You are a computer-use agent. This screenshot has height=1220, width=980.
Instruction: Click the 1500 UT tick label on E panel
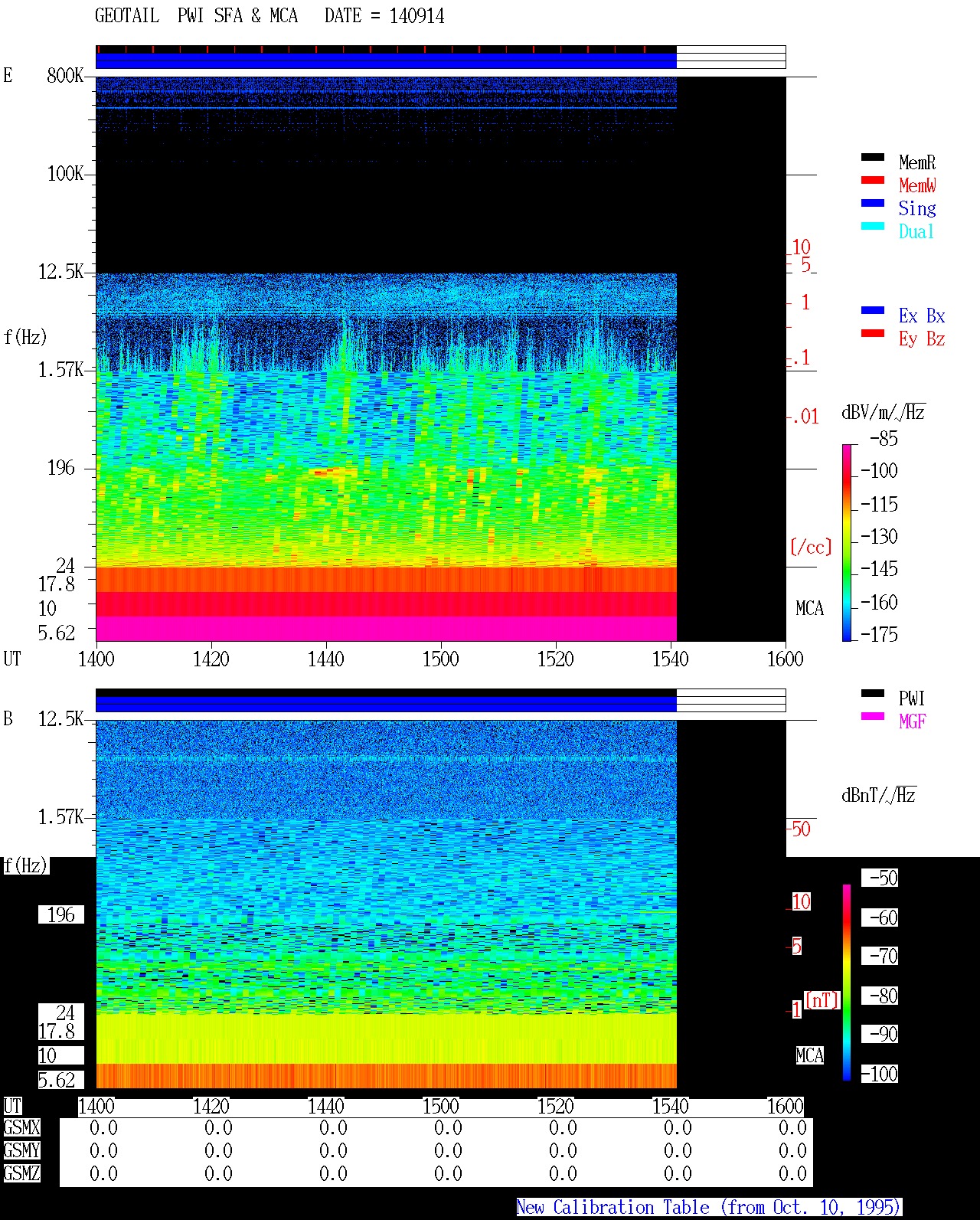[440, 659]
